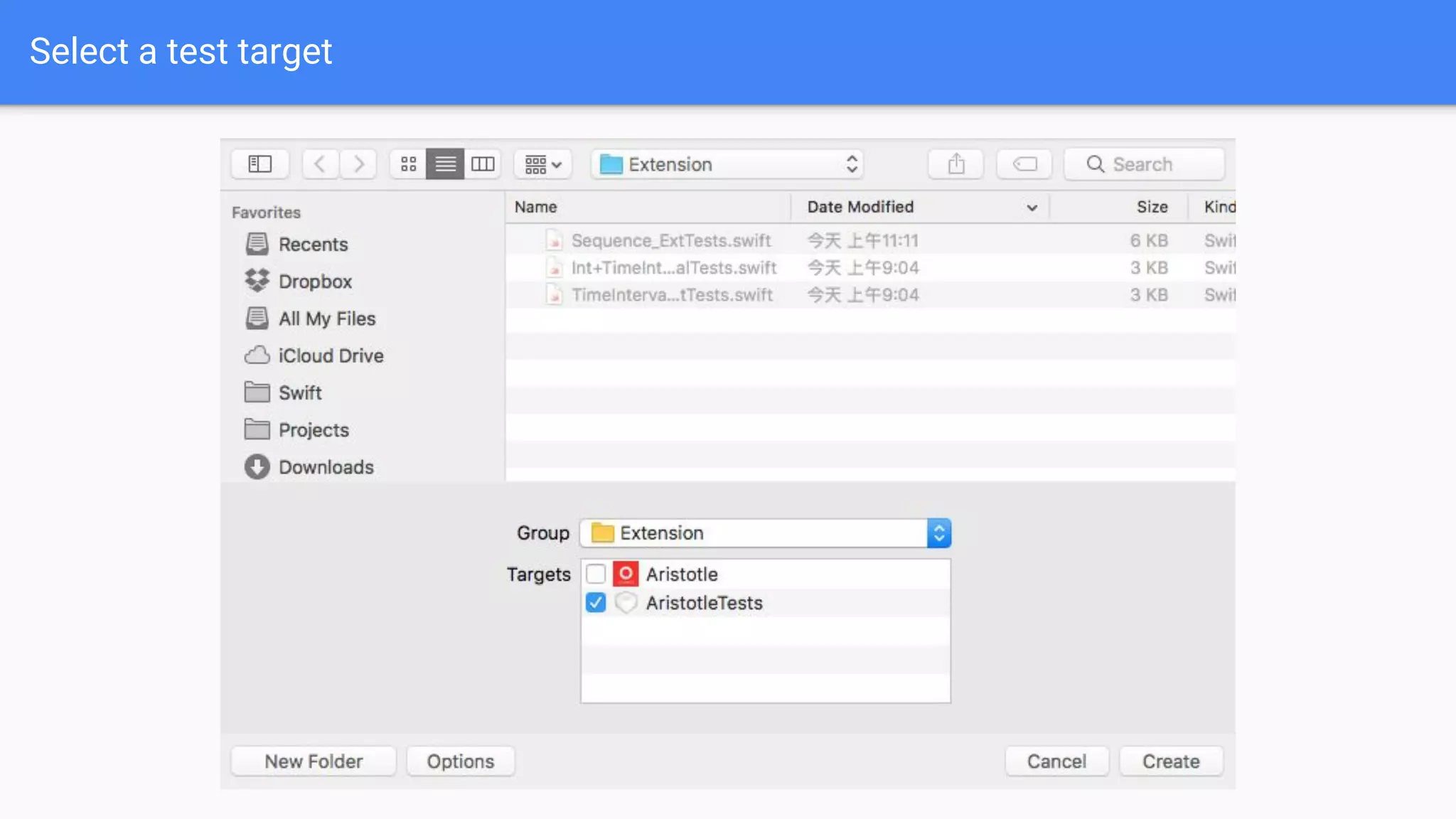Select iCloud Drive in the sidebar

(331, 355)
